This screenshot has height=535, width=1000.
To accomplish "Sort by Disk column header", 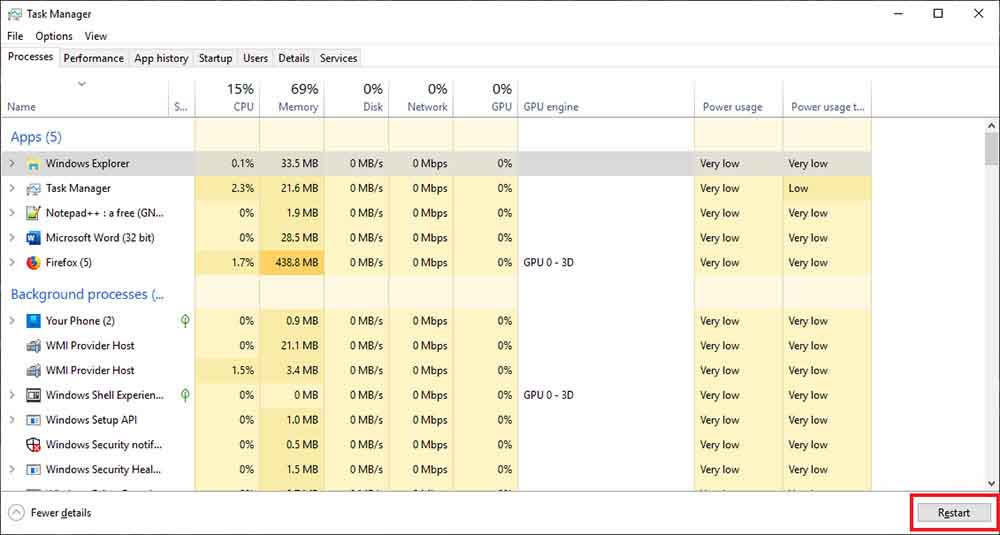I will click(x=357, y=98).
